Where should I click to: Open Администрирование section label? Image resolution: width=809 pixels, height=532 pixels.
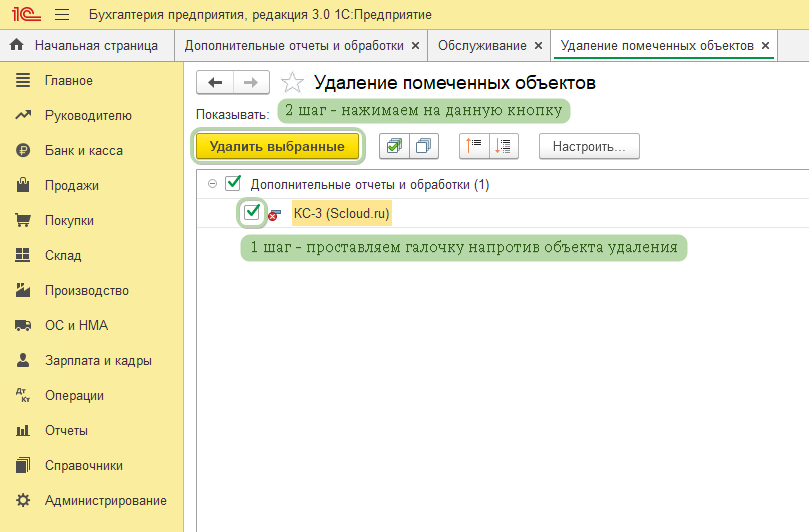[x=106, y=501]
